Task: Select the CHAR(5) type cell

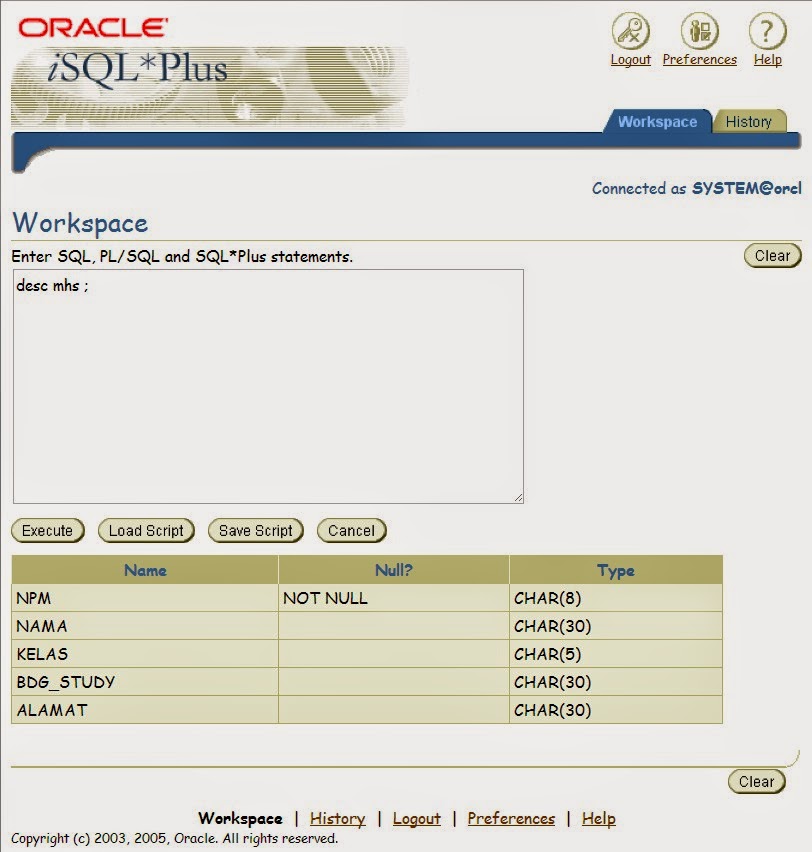Action: [x=616, y=654]
